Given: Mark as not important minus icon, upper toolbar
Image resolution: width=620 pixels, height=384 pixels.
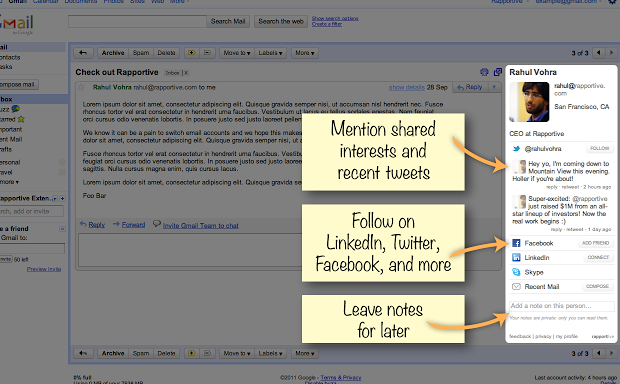Looking at the screenshot, I should (207, 53).
